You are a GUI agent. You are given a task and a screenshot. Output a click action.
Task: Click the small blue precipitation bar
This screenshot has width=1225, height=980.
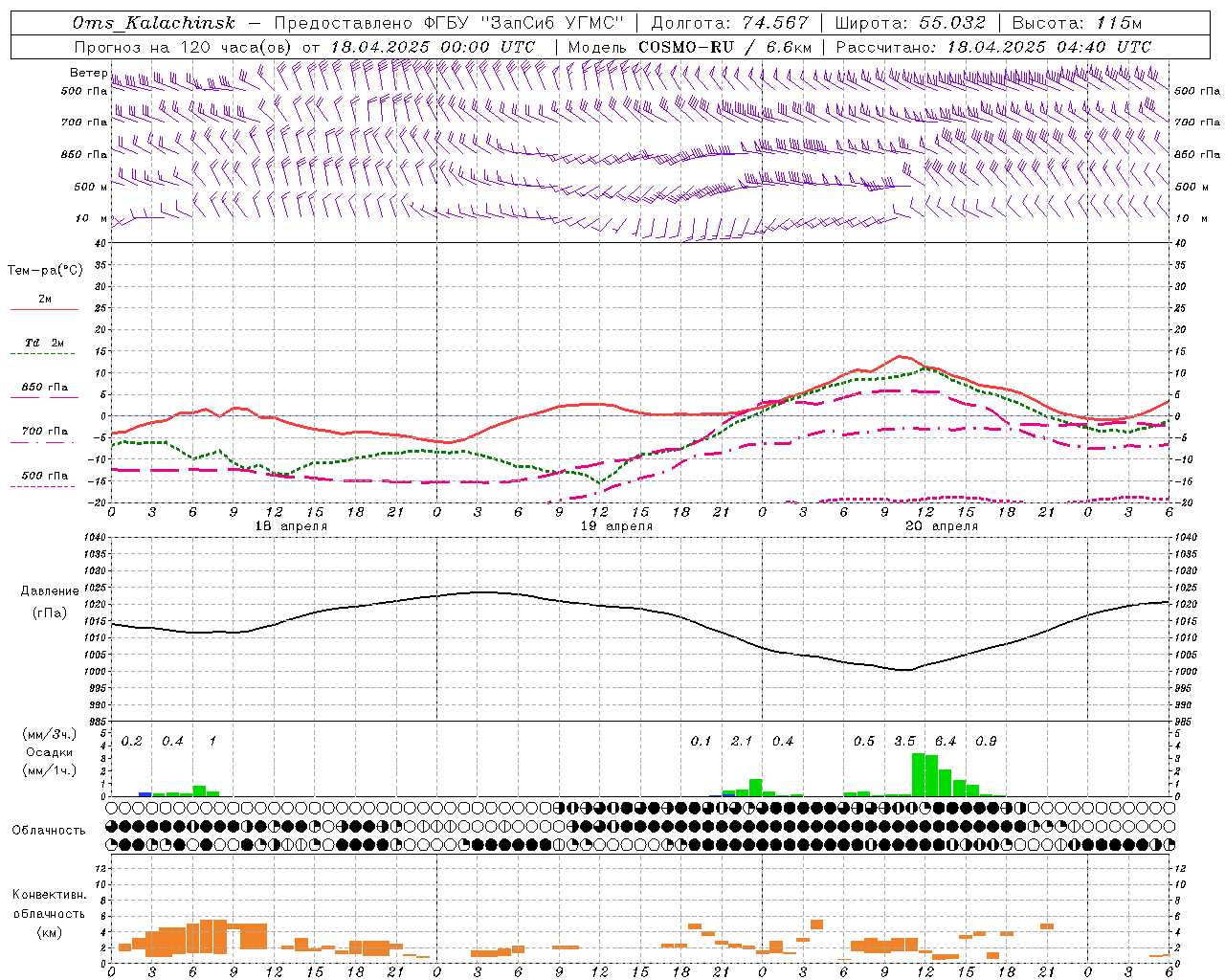click(x=145, y=794)
